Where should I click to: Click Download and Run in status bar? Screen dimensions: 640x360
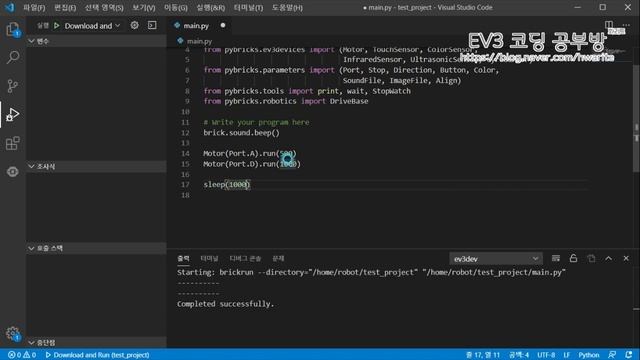[x=97, y=355]
